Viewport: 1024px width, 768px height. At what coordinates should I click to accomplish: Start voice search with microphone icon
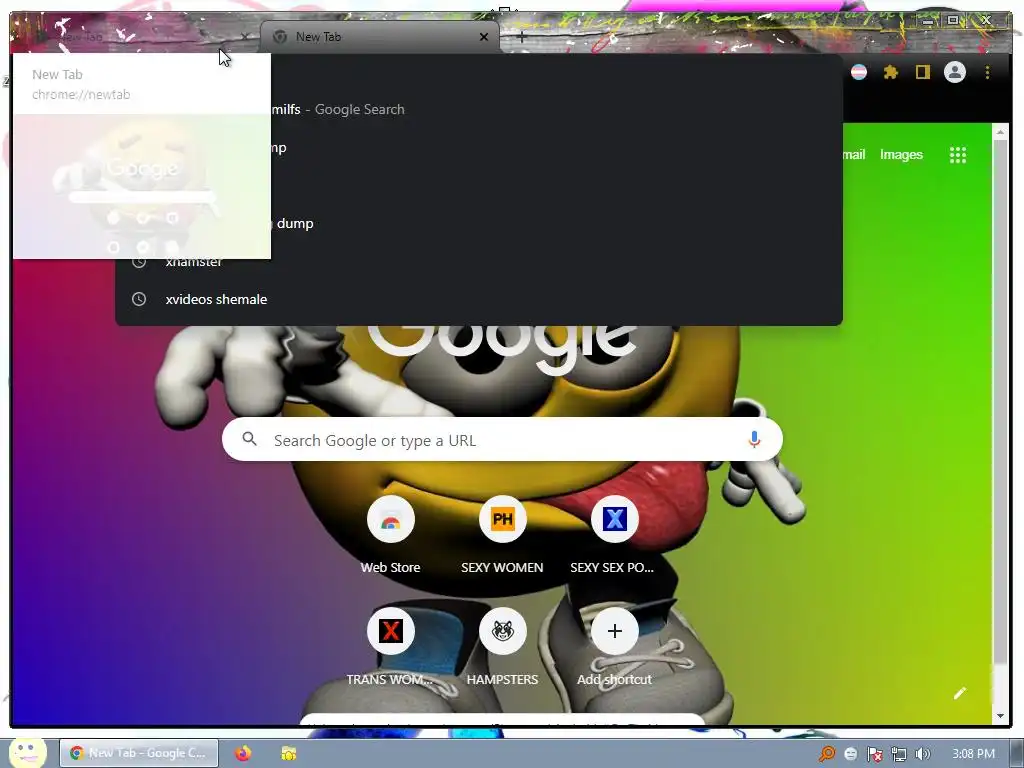[x=754, y=440]
